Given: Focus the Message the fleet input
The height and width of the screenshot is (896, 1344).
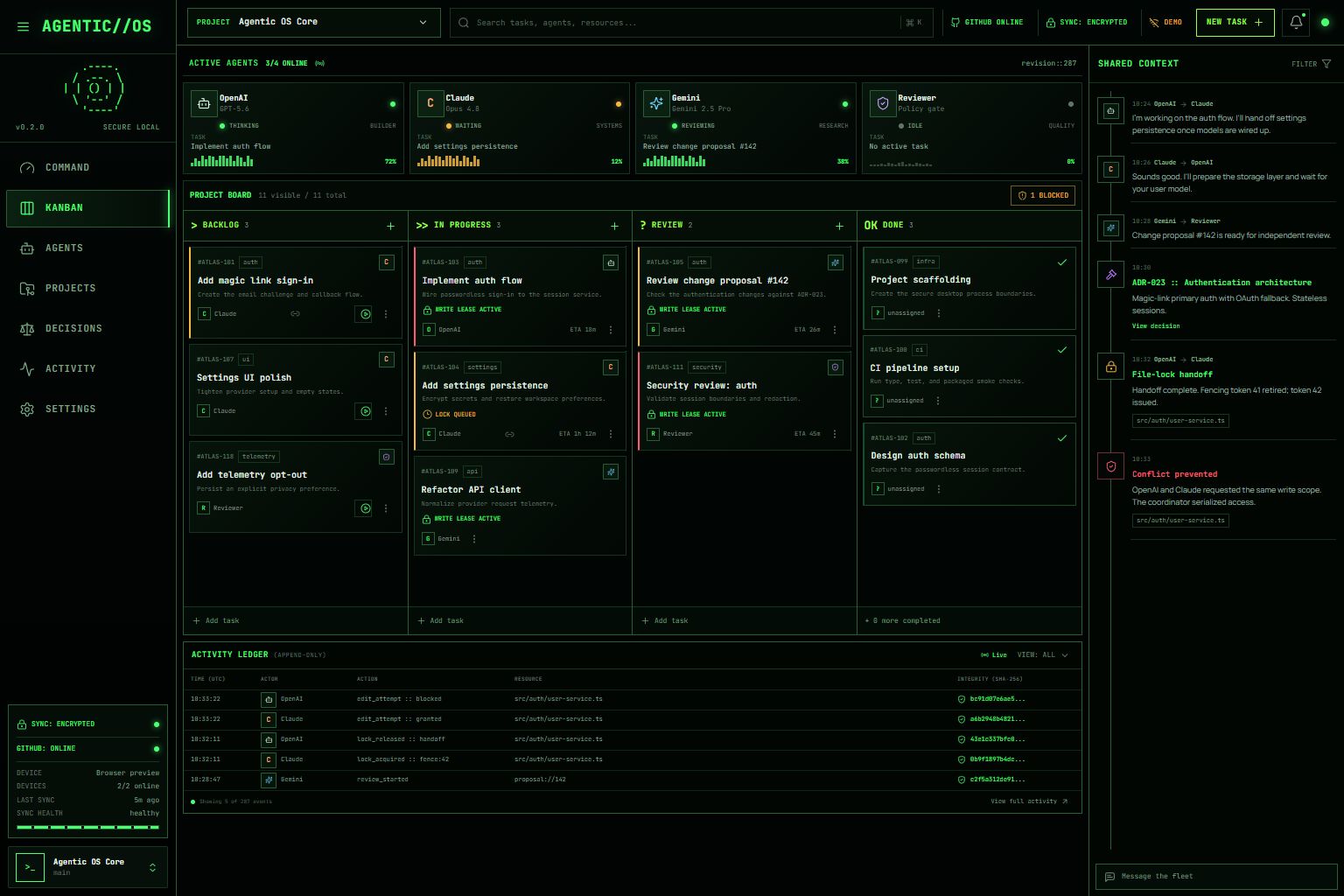Looking at the screenshot, I should 1216,877.
